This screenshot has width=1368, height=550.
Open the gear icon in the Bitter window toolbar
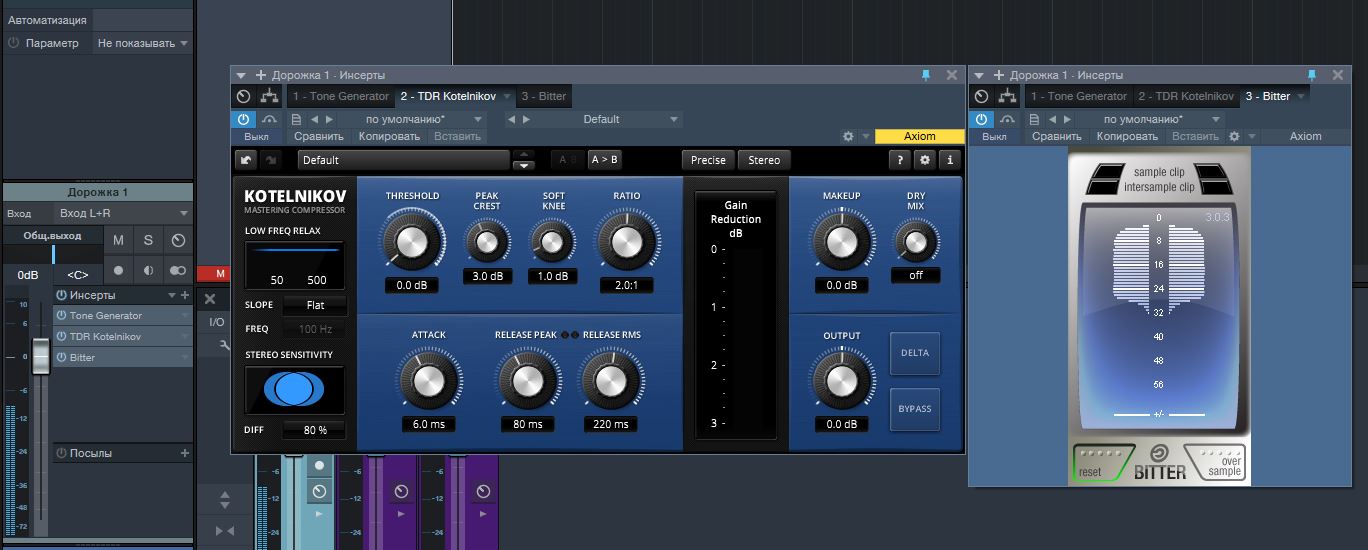[1234, 136]
